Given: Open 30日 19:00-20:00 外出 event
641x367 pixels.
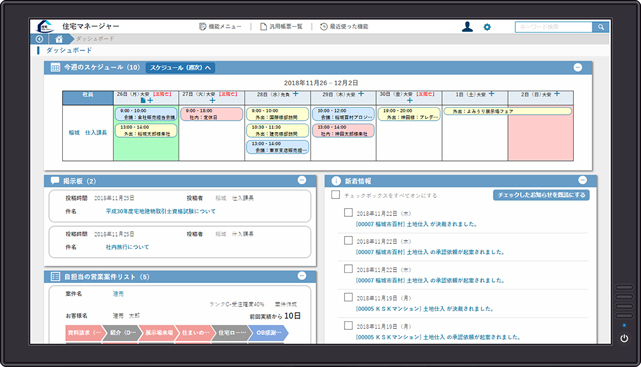Looking at the screenshot, I should (x=409, y=114).
